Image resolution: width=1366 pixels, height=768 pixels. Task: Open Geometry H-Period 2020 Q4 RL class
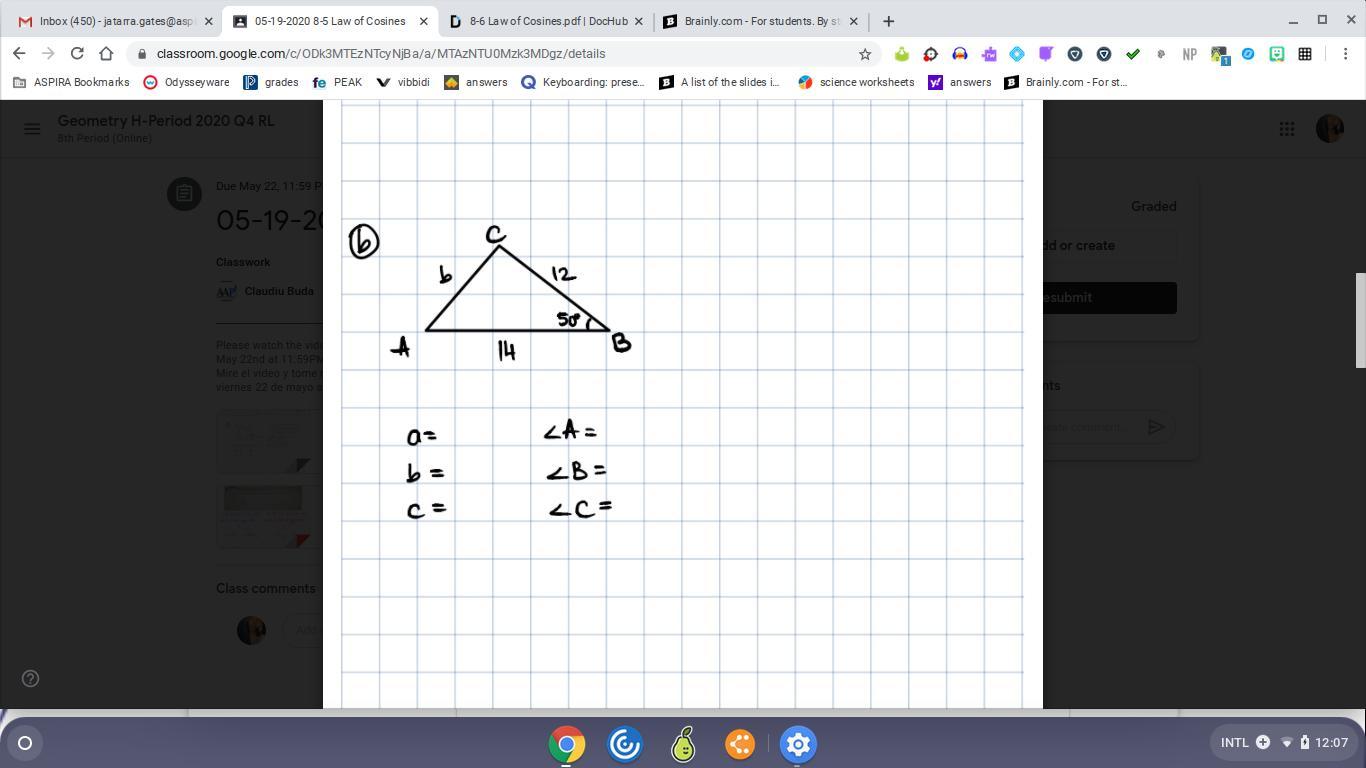pos(166,121)
